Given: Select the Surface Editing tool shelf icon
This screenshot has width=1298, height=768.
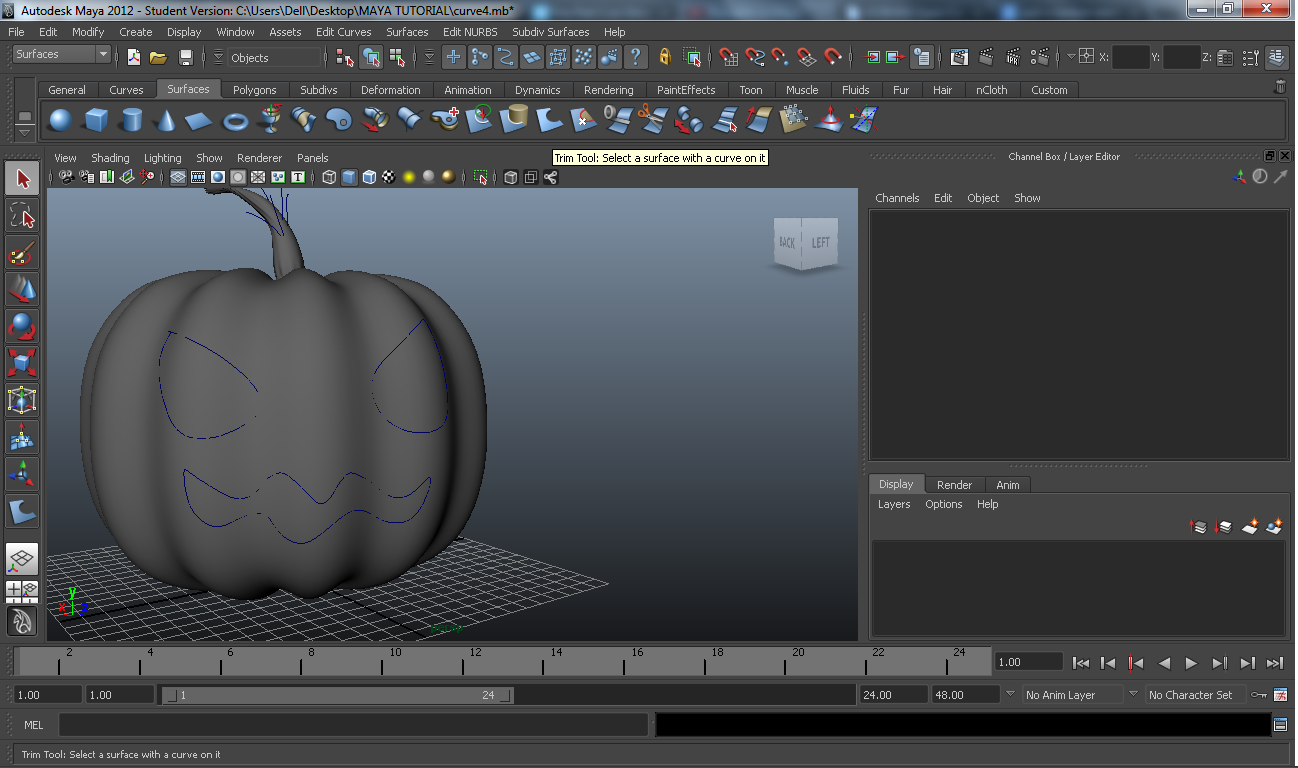Looking at the screenshot, I should click(x=862, y=121).
